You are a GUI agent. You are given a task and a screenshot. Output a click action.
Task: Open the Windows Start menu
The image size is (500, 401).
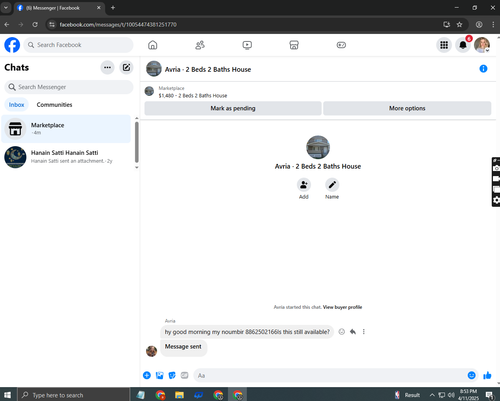tap(7, 395)
